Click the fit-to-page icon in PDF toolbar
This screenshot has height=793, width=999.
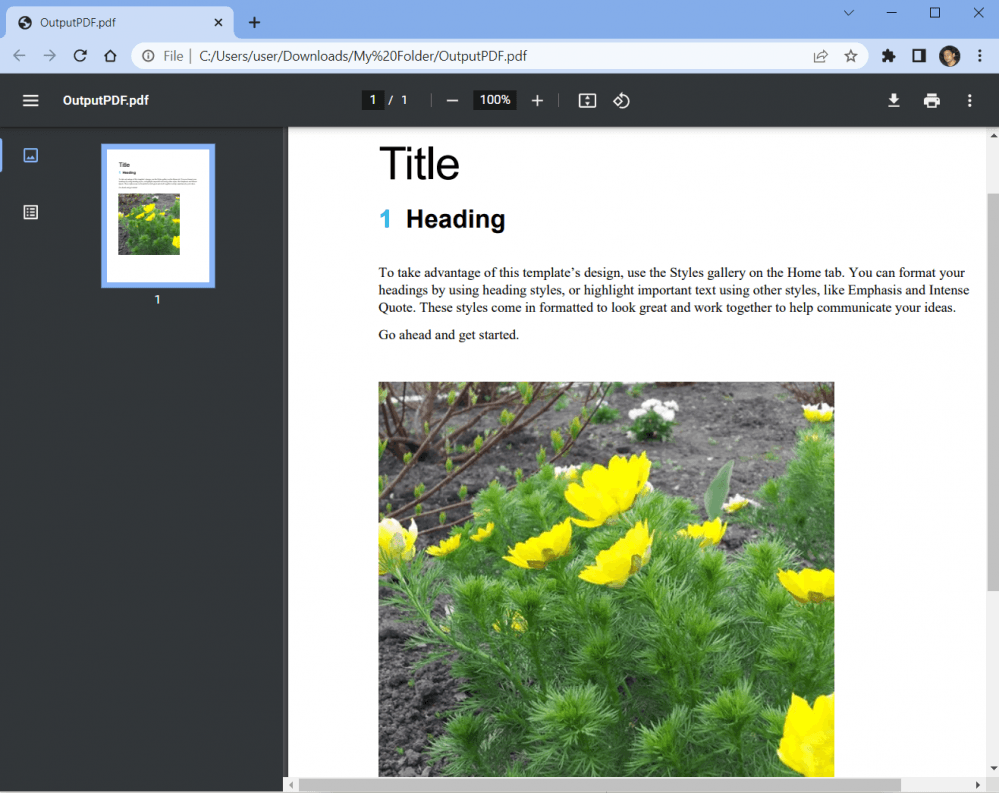point(586,100)
